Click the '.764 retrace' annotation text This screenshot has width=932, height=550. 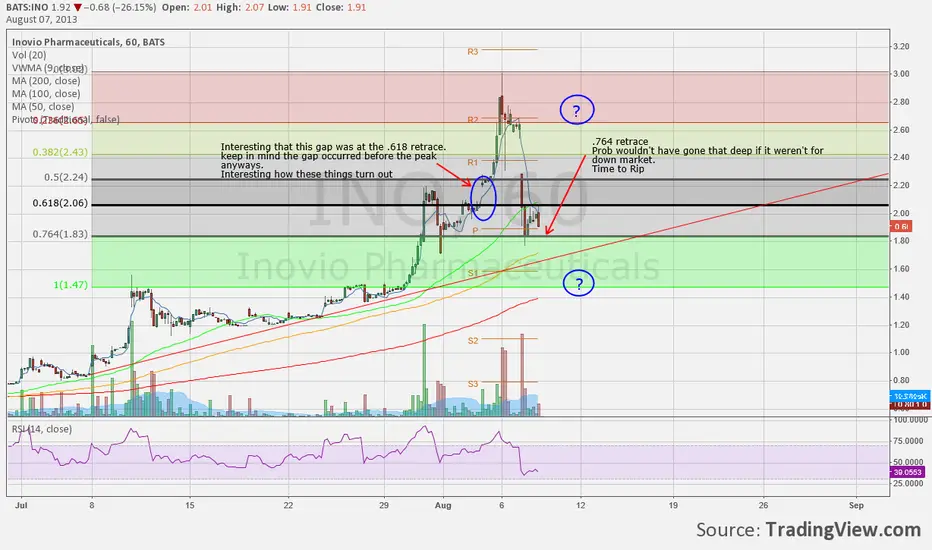620,142
